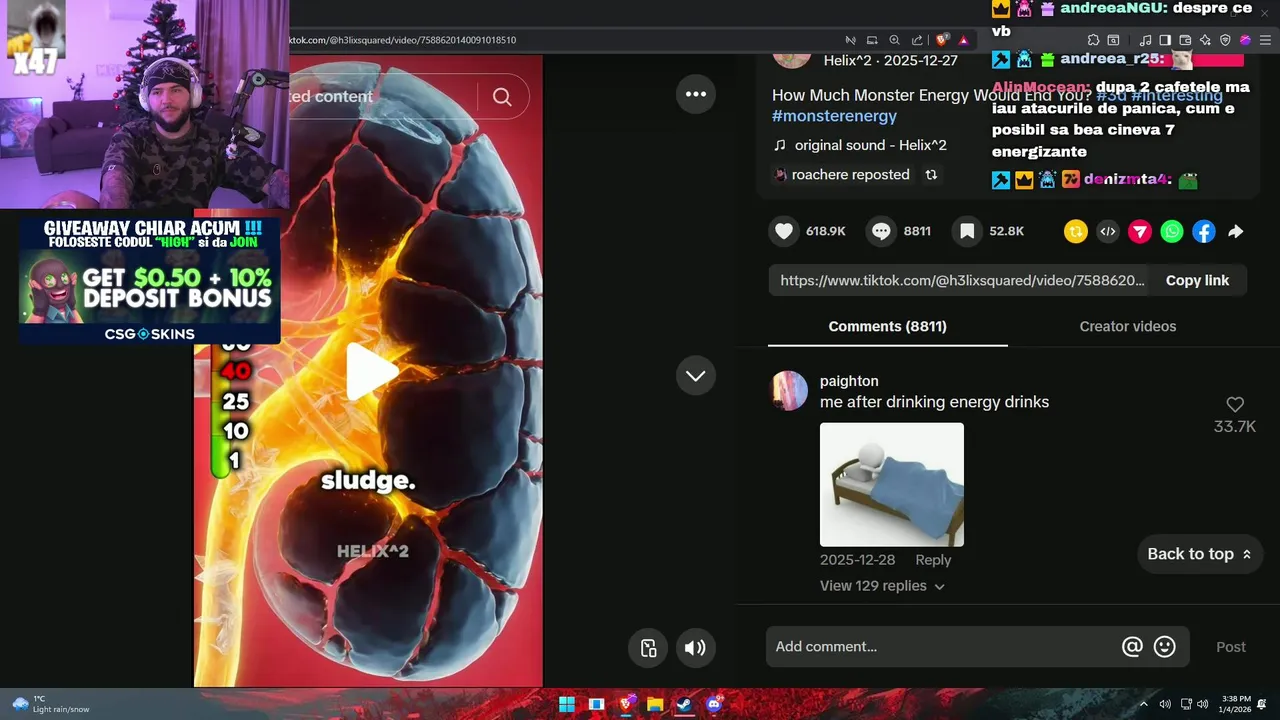Image resolution: width=1280 pixels, height=720 pixels.
Task: Open the browser hamburger menu
Action: (x=1264, y=40)
